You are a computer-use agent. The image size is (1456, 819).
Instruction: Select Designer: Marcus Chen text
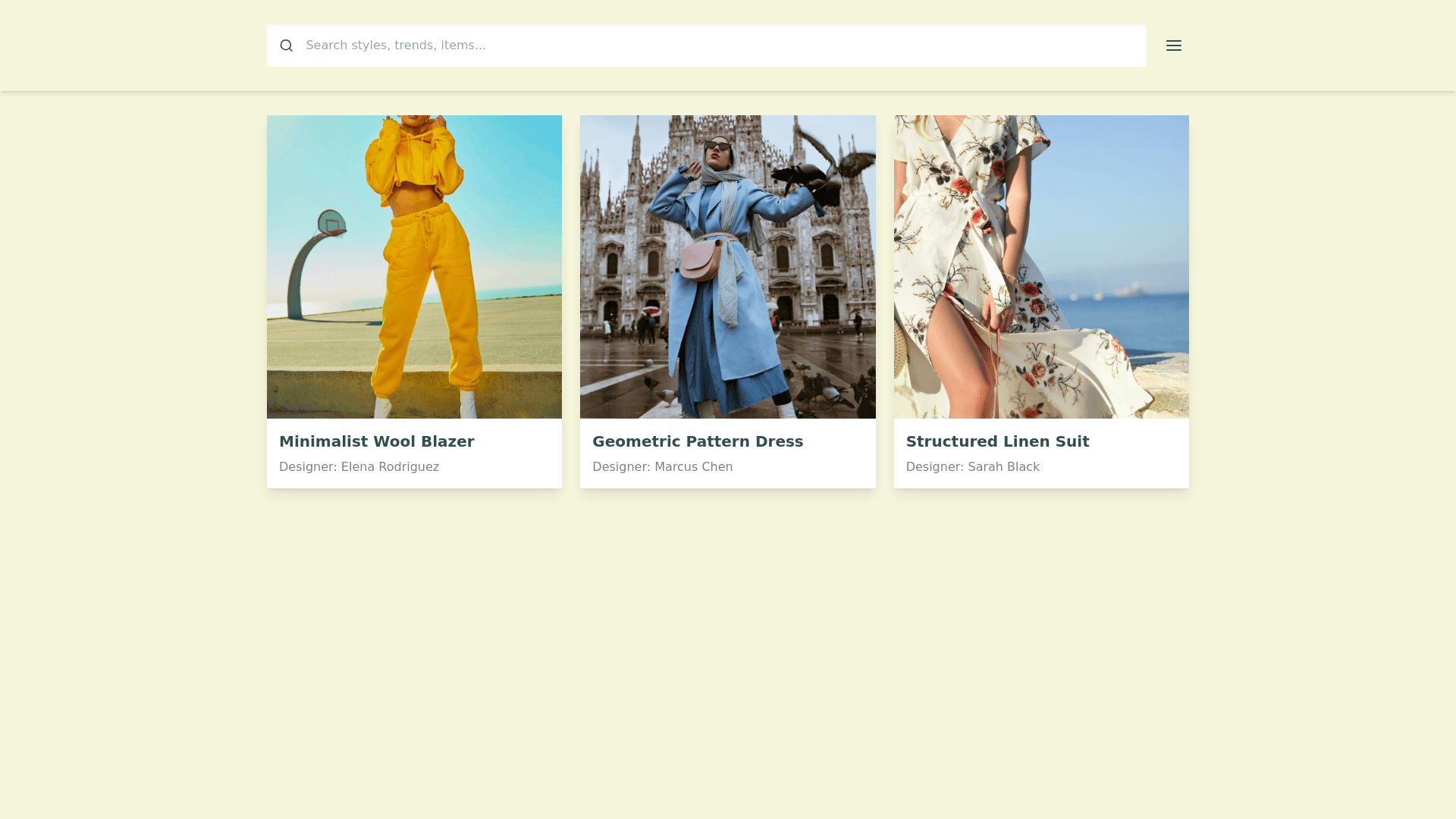tap(662, 467)
